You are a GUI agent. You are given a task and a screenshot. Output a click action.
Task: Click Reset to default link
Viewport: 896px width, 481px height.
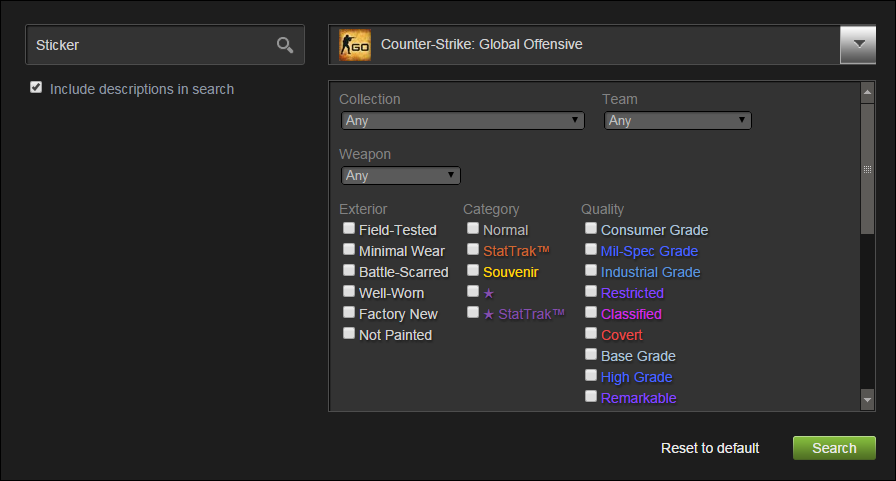[710, 448]
